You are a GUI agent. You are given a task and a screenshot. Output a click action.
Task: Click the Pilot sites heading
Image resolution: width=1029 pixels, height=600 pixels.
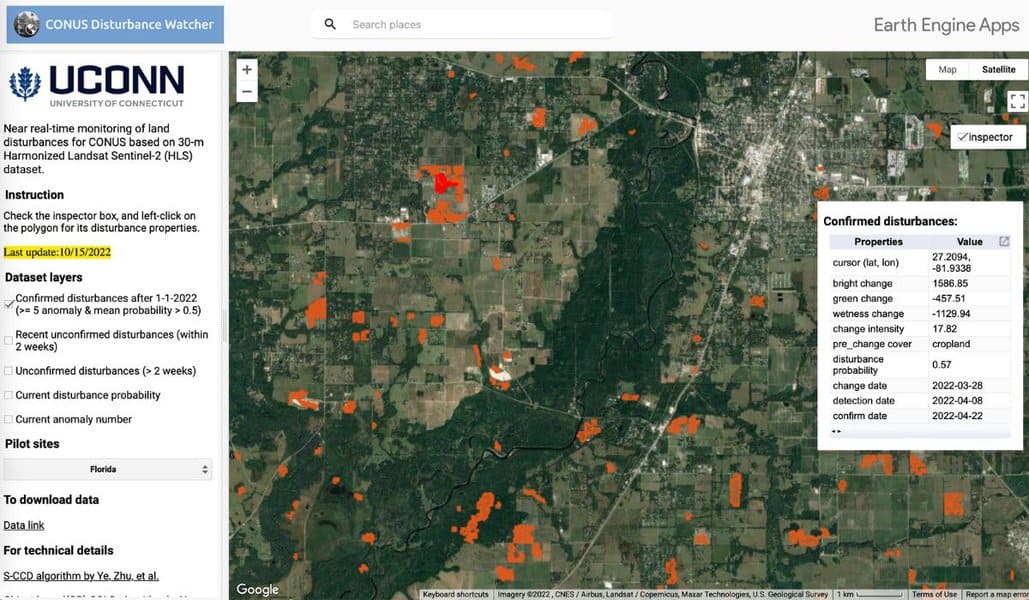(x=32, y=444)
